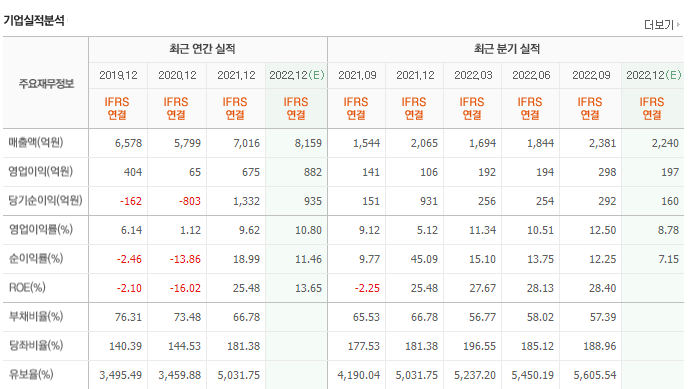Click the 부채비율(%) row label
This screenshot has width=690, height=389.
(x=36, y=317)
